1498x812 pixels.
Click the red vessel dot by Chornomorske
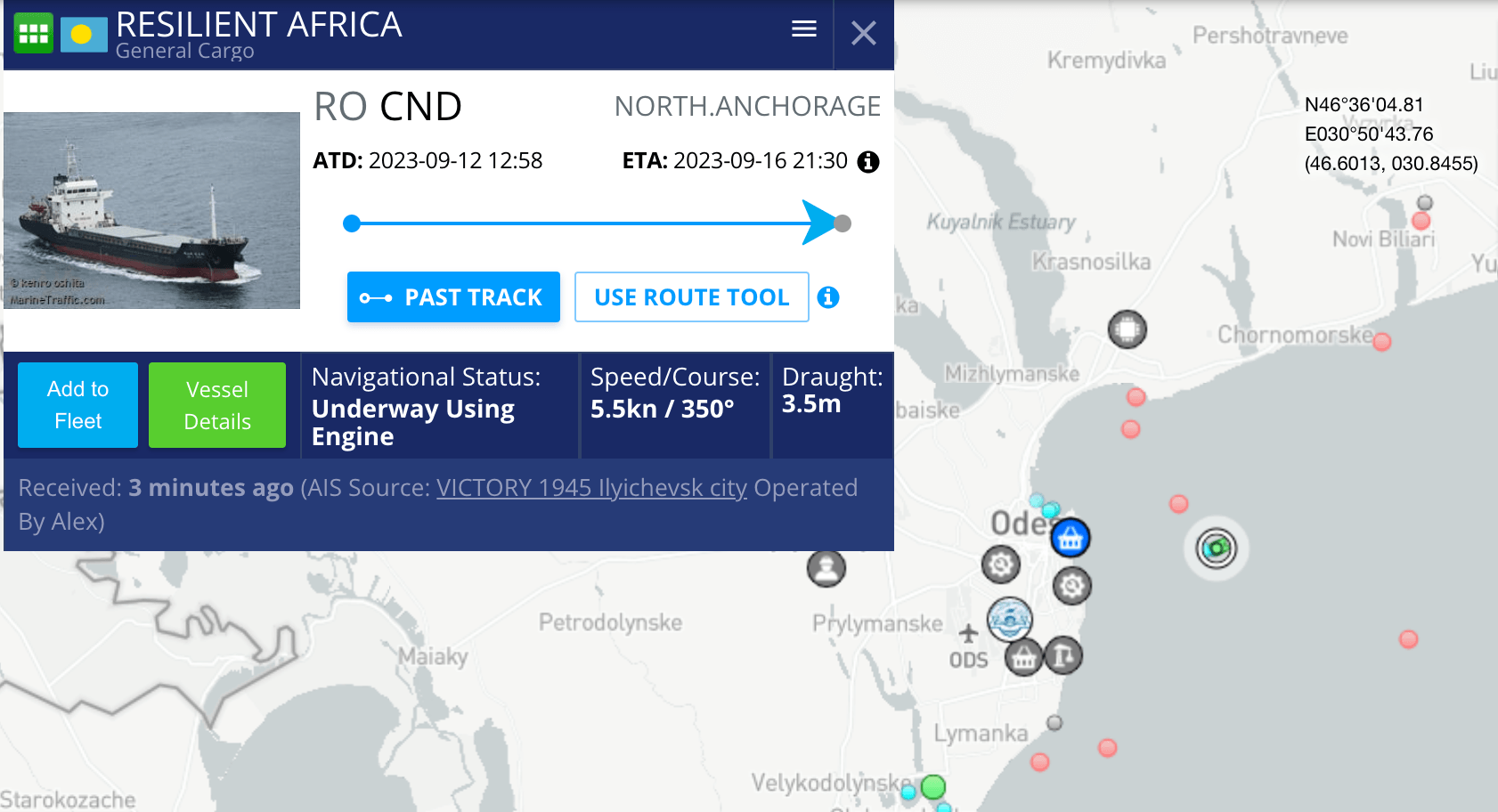[1381, 342]
